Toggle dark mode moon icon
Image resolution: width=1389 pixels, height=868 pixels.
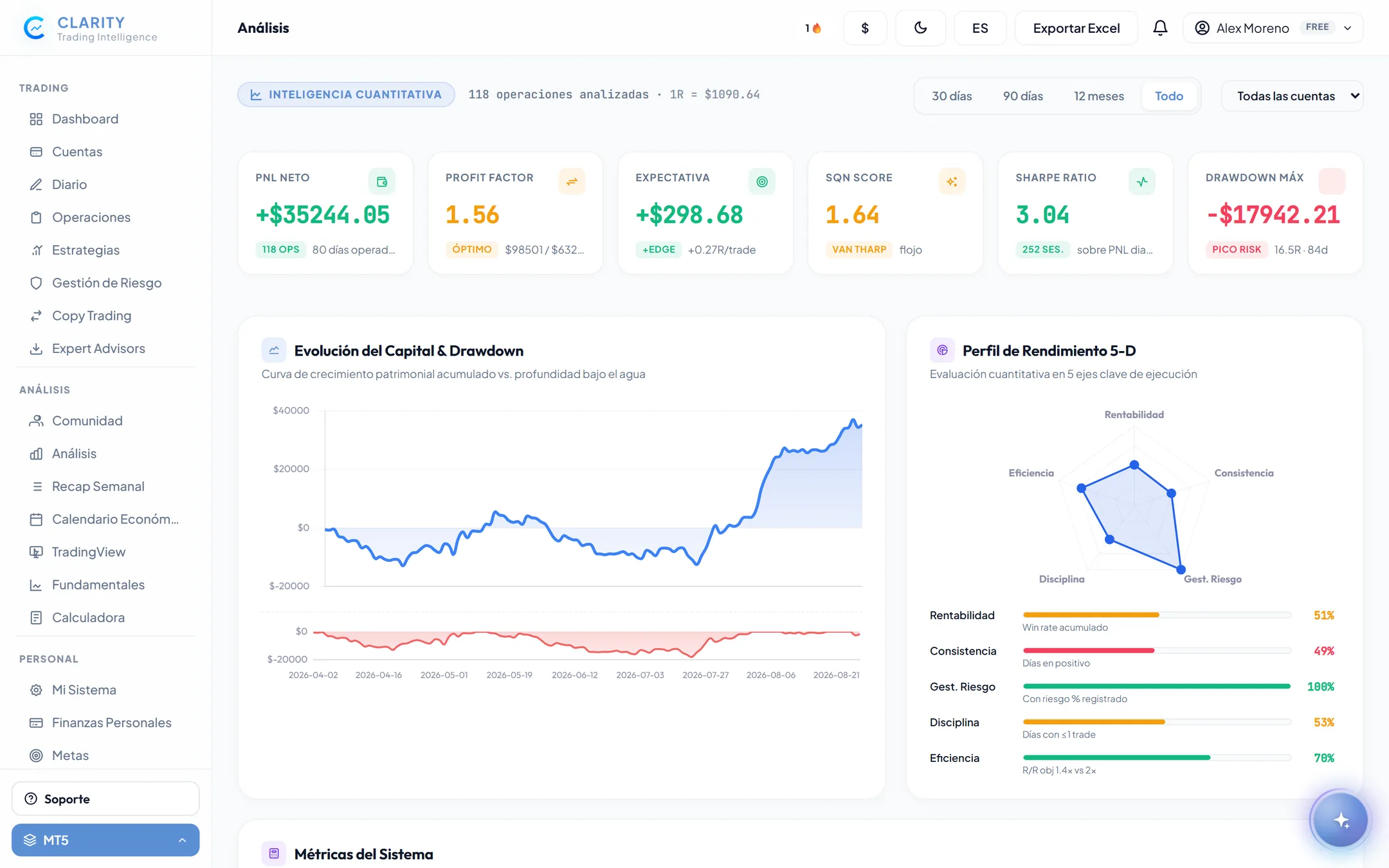click(920, 28)
